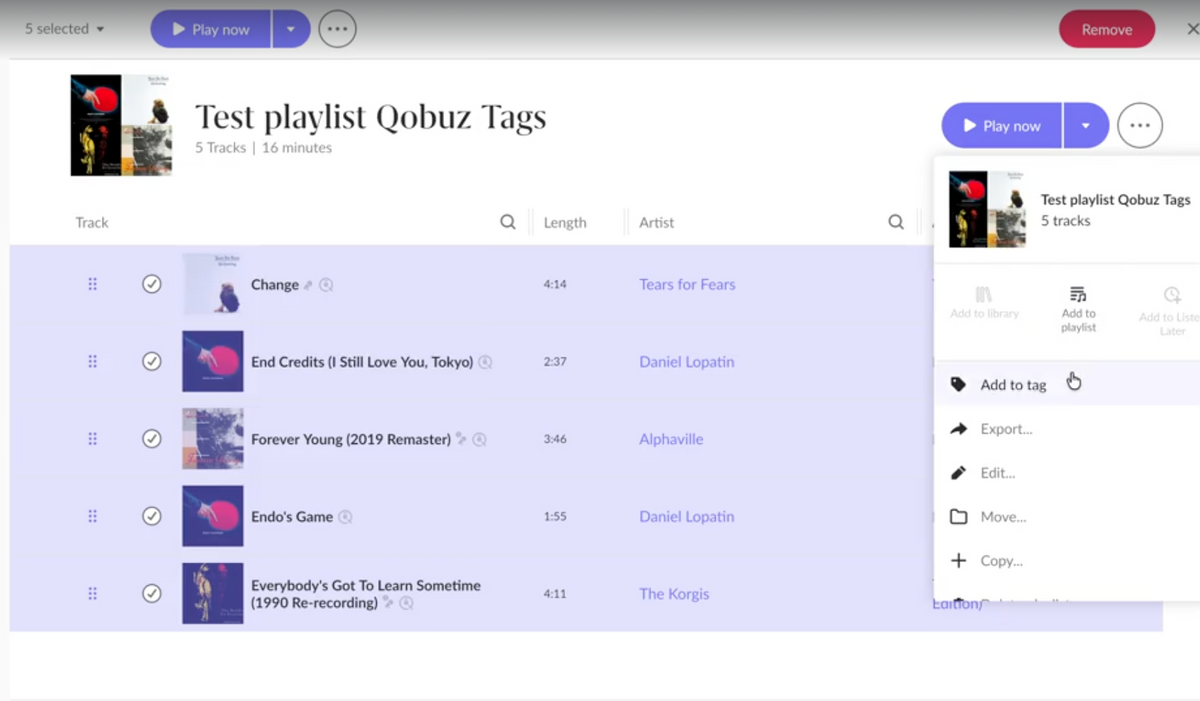Image resolution: width=1200 pixels, height=701 pixels.
Task: Click album art for Change track
Action: (213, 284)
